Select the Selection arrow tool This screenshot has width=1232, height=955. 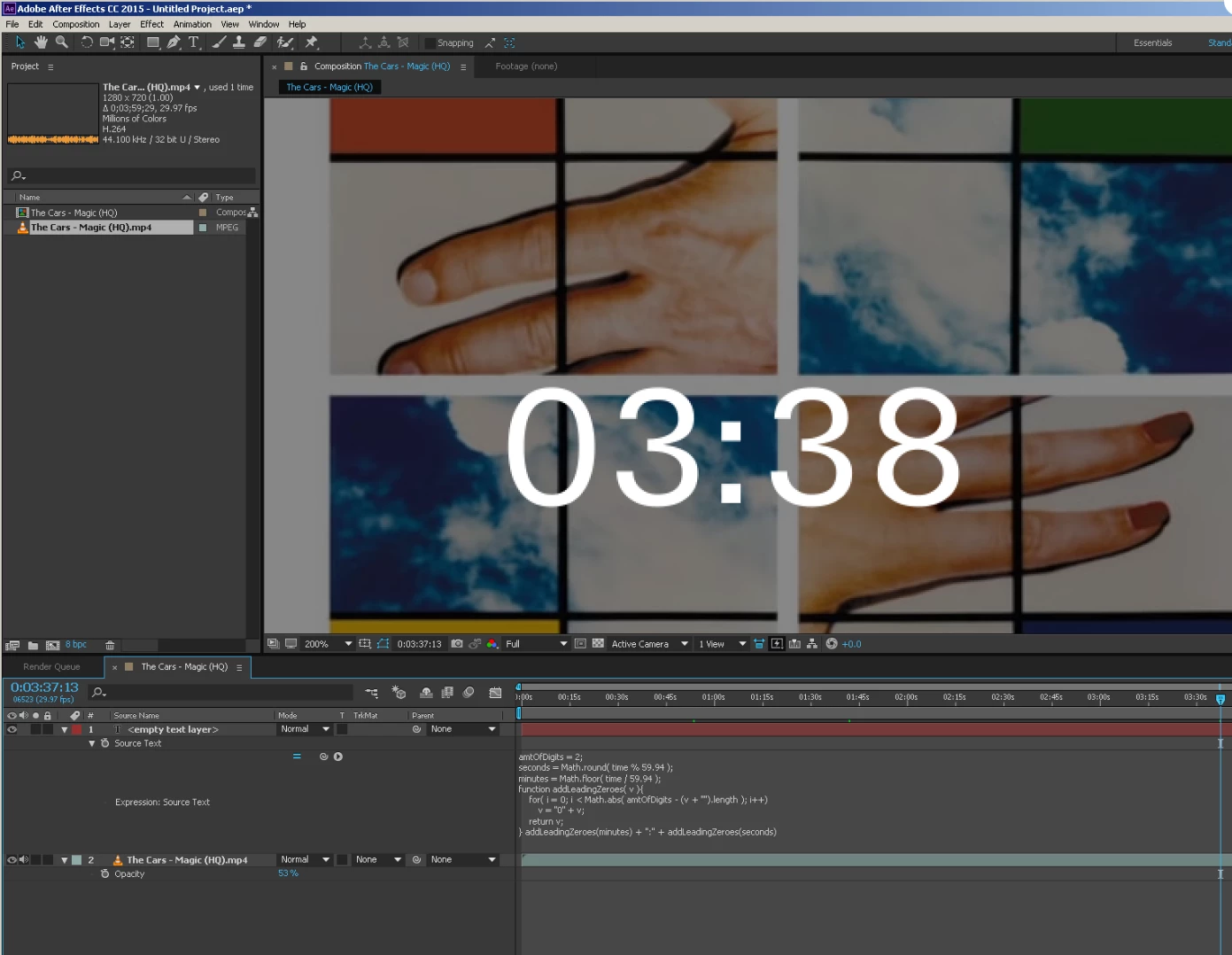click(x=20, y=43)
